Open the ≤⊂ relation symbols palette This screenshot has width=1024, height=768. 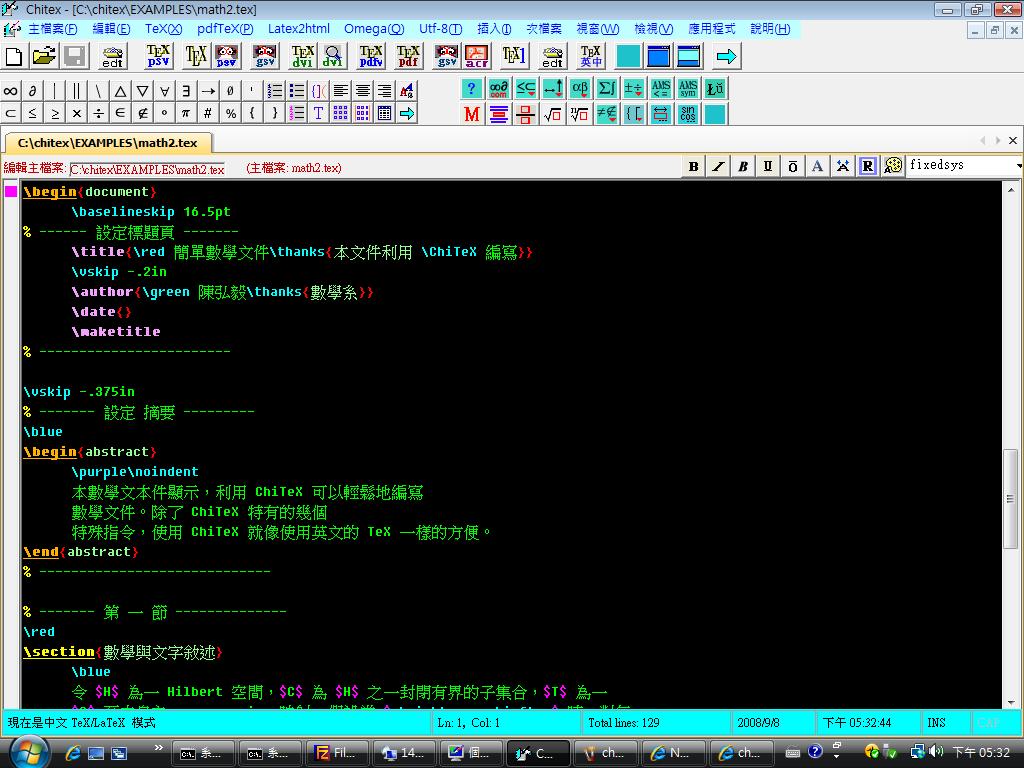click(525, 88)
